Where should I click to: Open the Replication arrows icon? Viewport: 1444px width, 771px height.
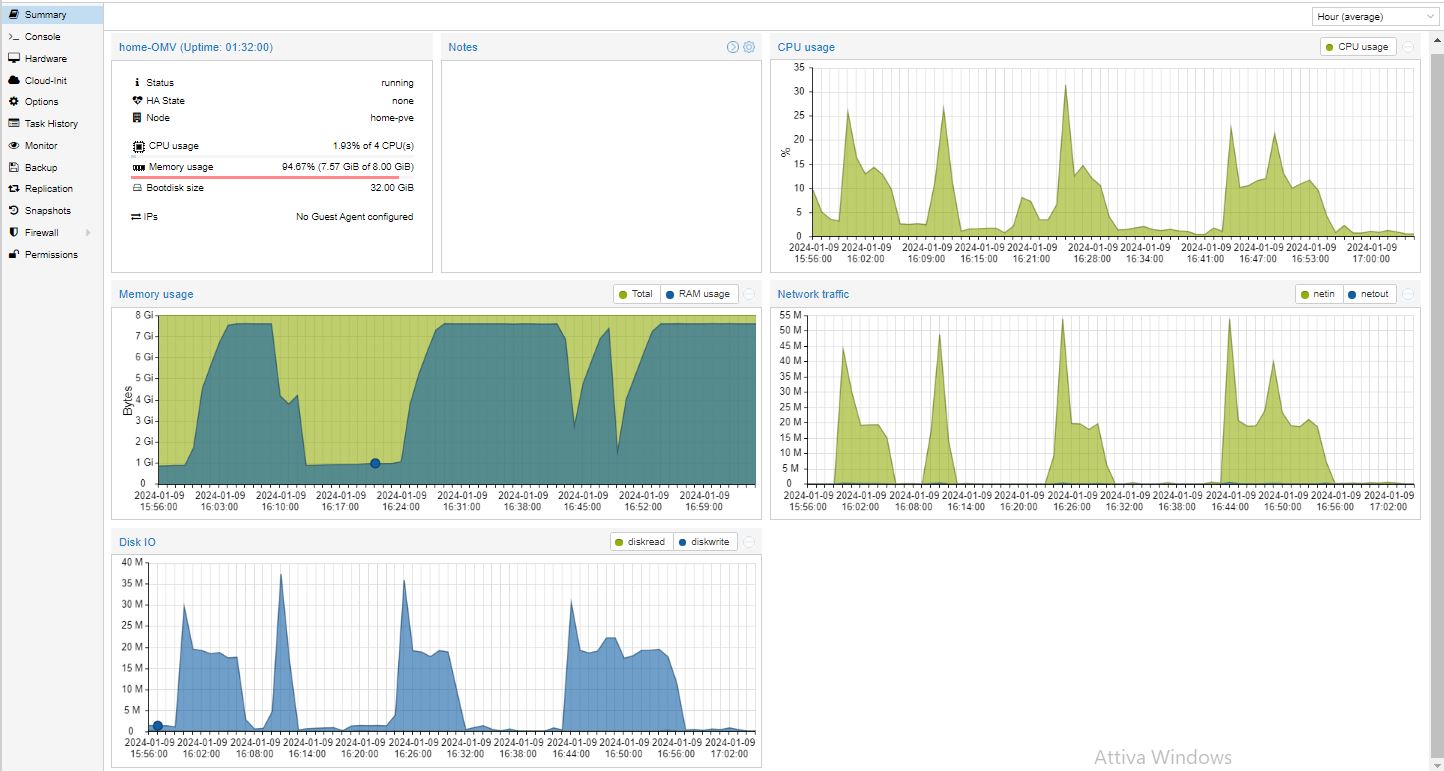[14, 189]
